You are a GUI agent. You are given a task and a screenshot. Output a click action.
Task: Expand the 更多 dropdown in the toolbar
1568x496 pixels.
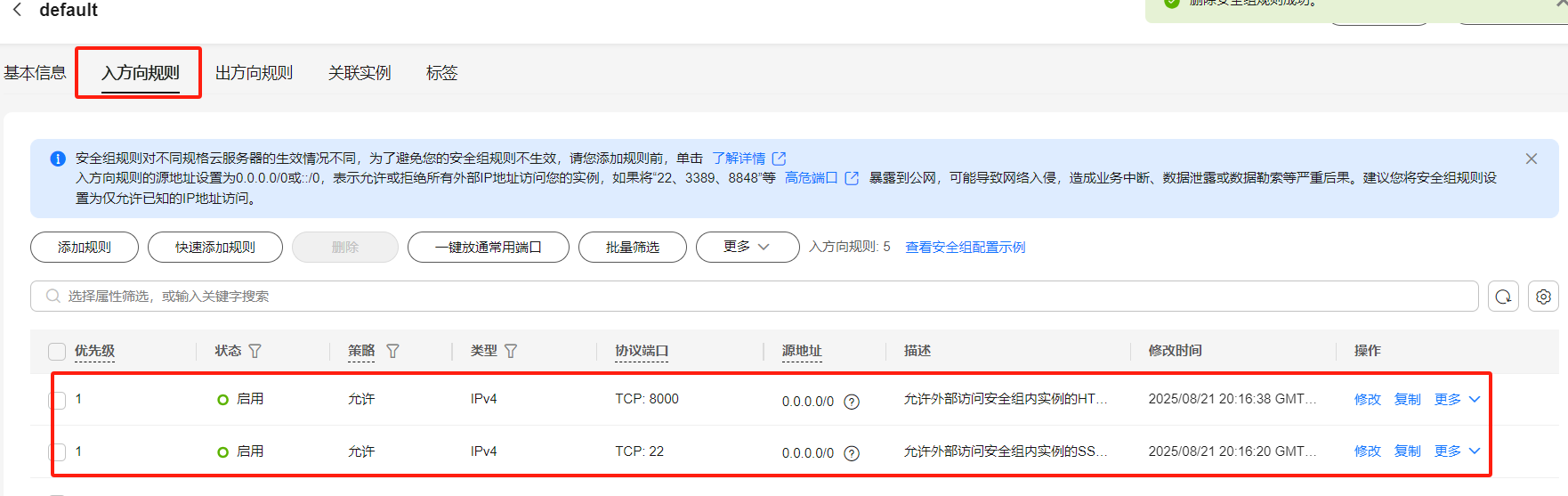point(748,248)
